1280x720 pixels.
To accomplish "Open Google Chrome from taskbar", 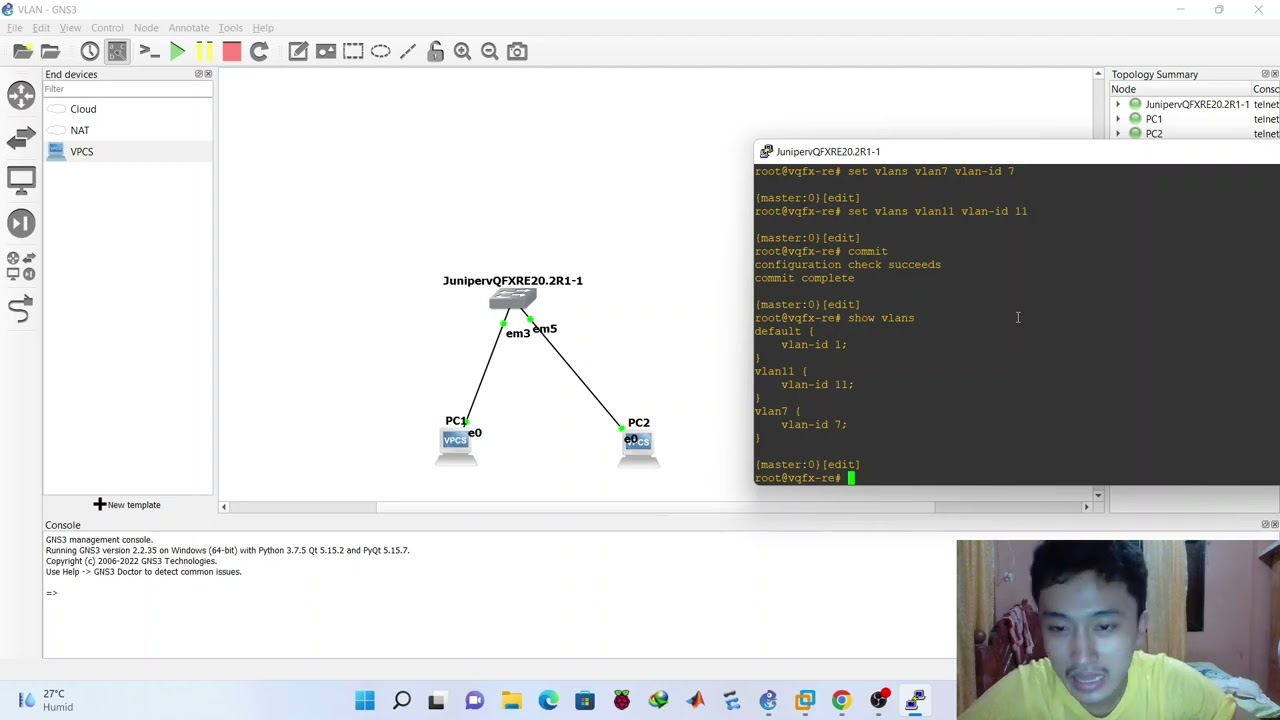I will click(841, 701).
